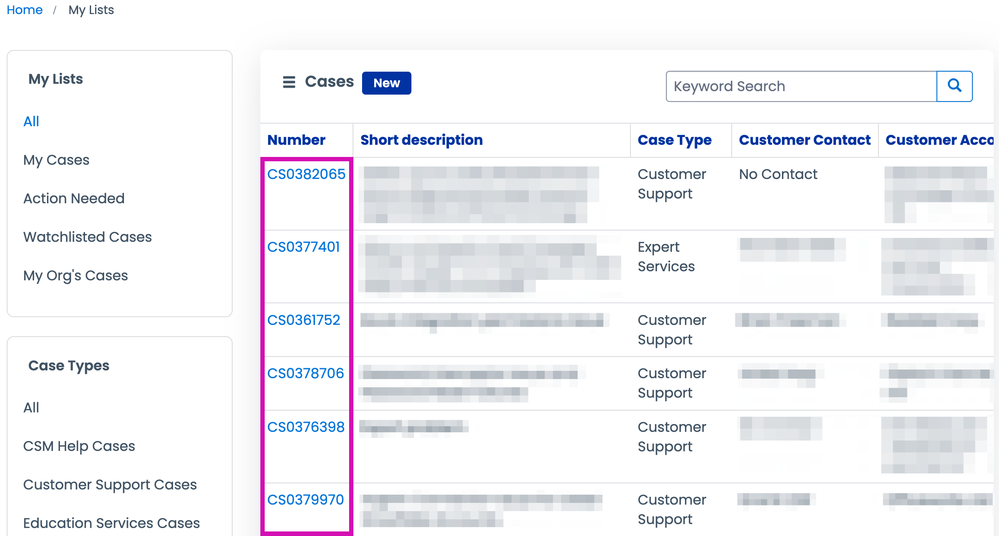Type in the Keyword Search field
The width and height of the screenshot is (999, 536).
click(x=800, y=86)
